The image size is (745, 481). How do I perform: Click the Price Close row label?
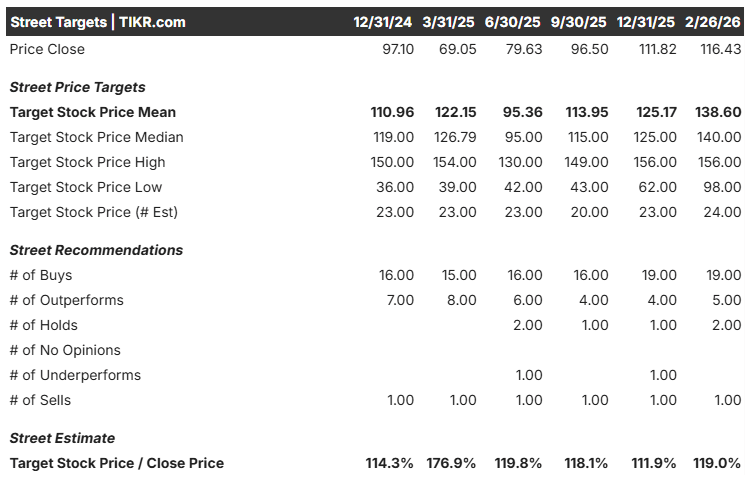(47, 49)
